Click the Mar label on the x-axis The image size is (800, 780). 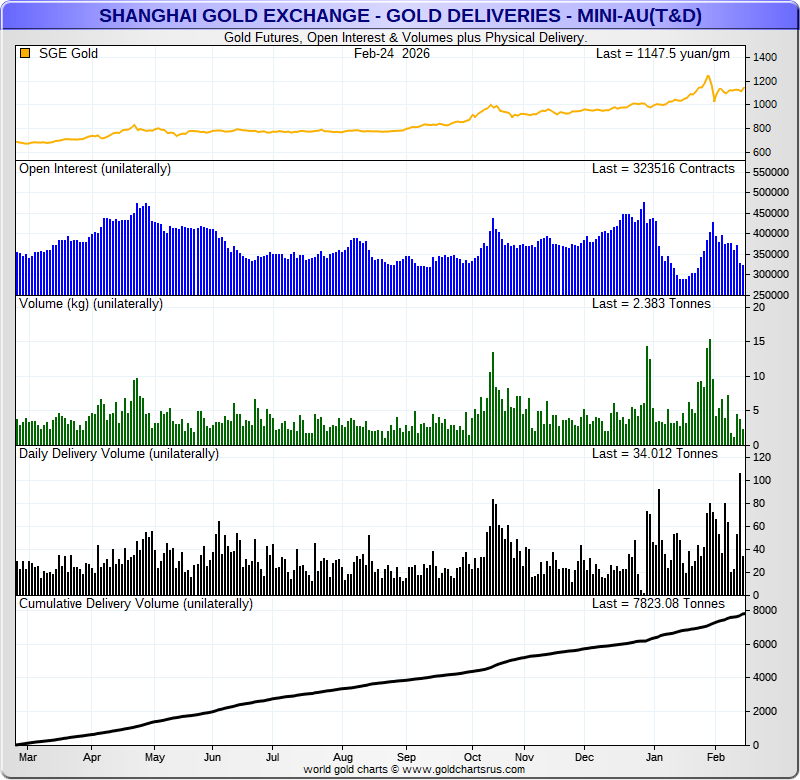27,758
